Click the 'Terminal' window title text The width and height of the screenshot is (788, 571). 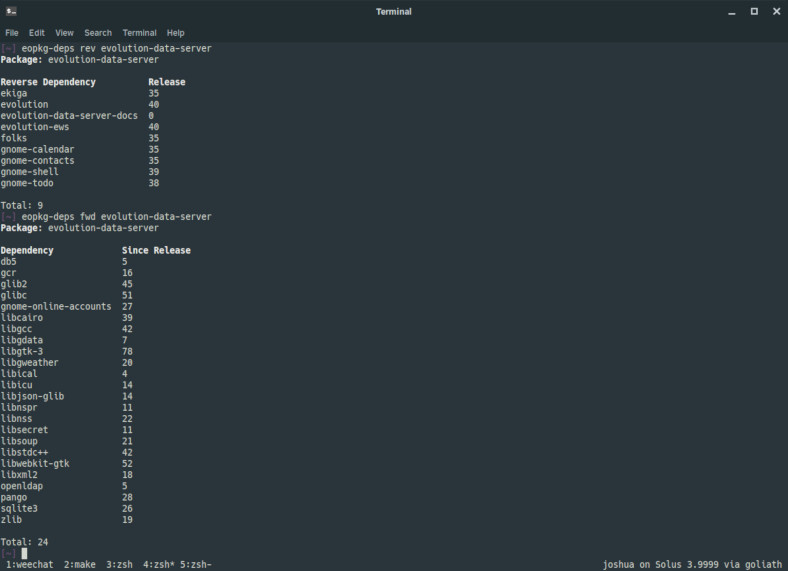[x=394, y=11]
